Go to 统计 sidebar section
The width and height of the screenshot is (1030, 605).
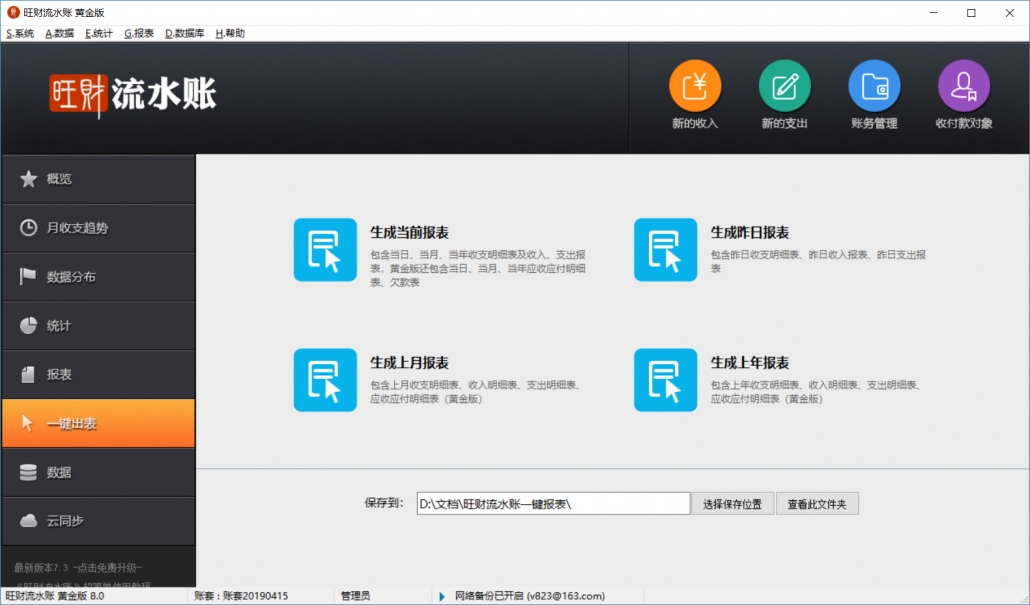point(98,326)
